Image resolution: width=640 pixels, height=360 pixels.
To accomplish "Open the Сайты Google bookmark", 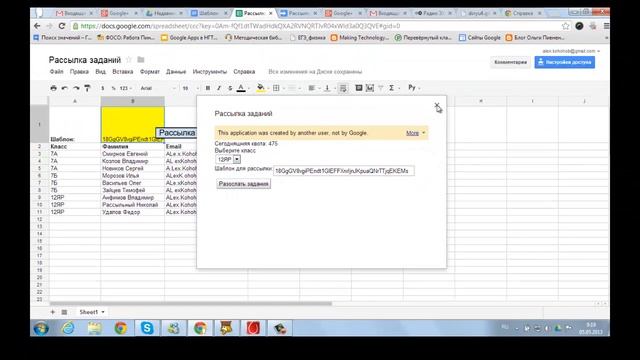I will [480, 38].
